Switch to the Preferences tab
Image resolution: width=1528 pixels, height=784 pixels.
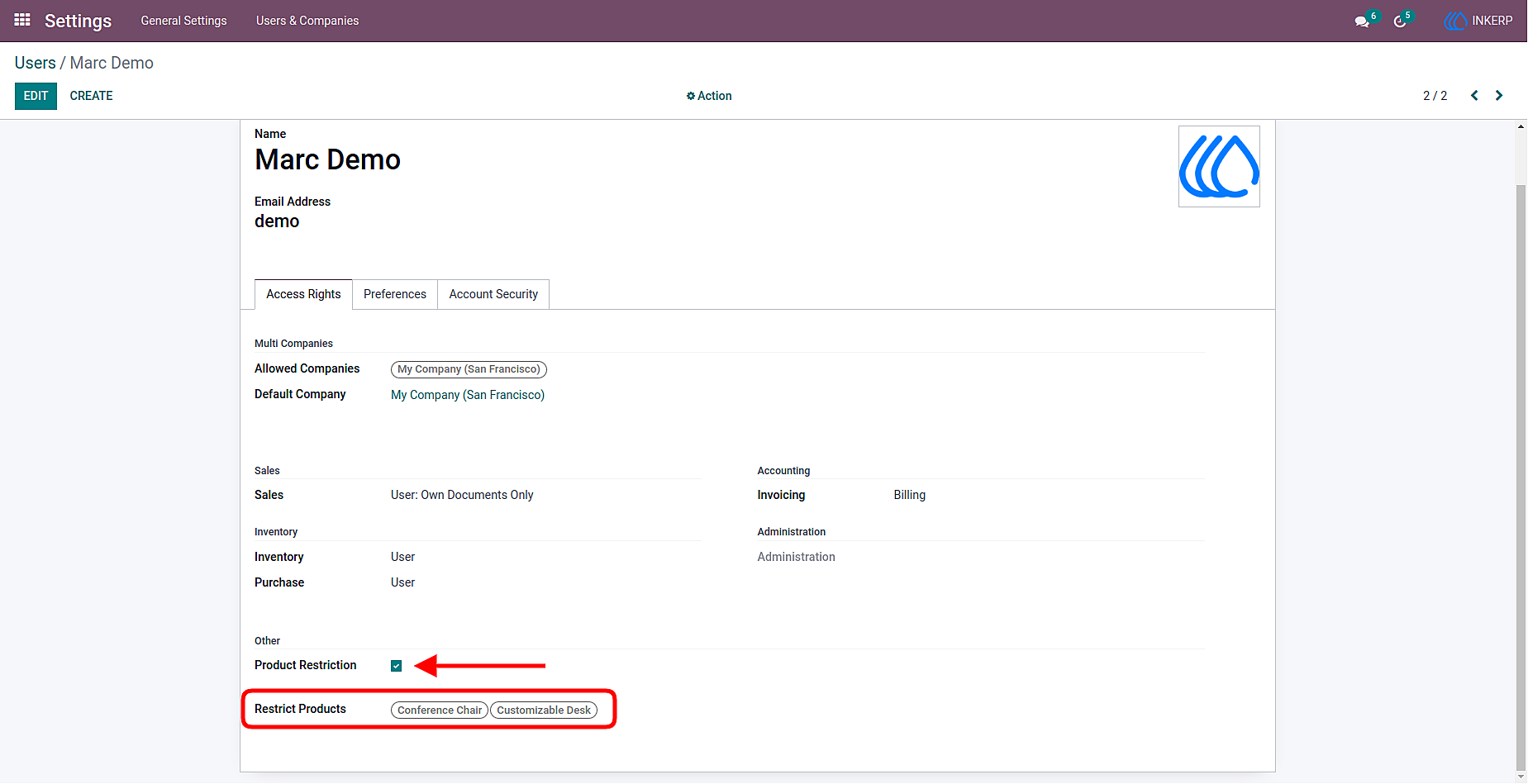coord(395,294)
